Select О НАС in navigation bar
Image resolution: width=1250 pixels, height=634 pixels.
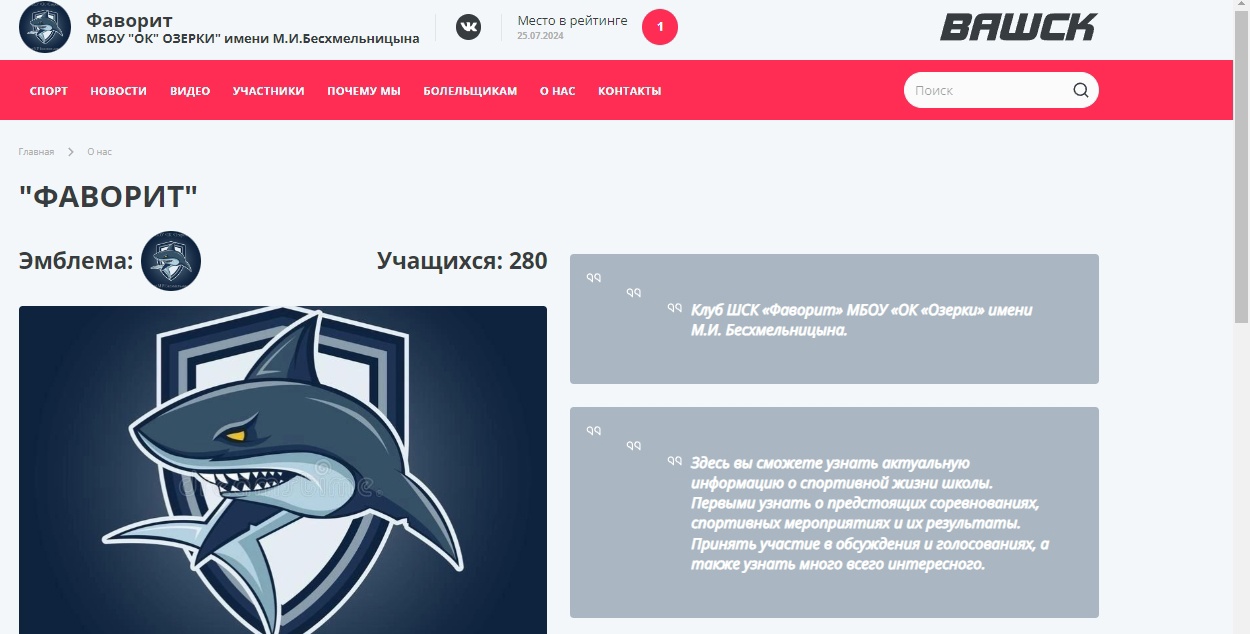[x=558, y=91]
